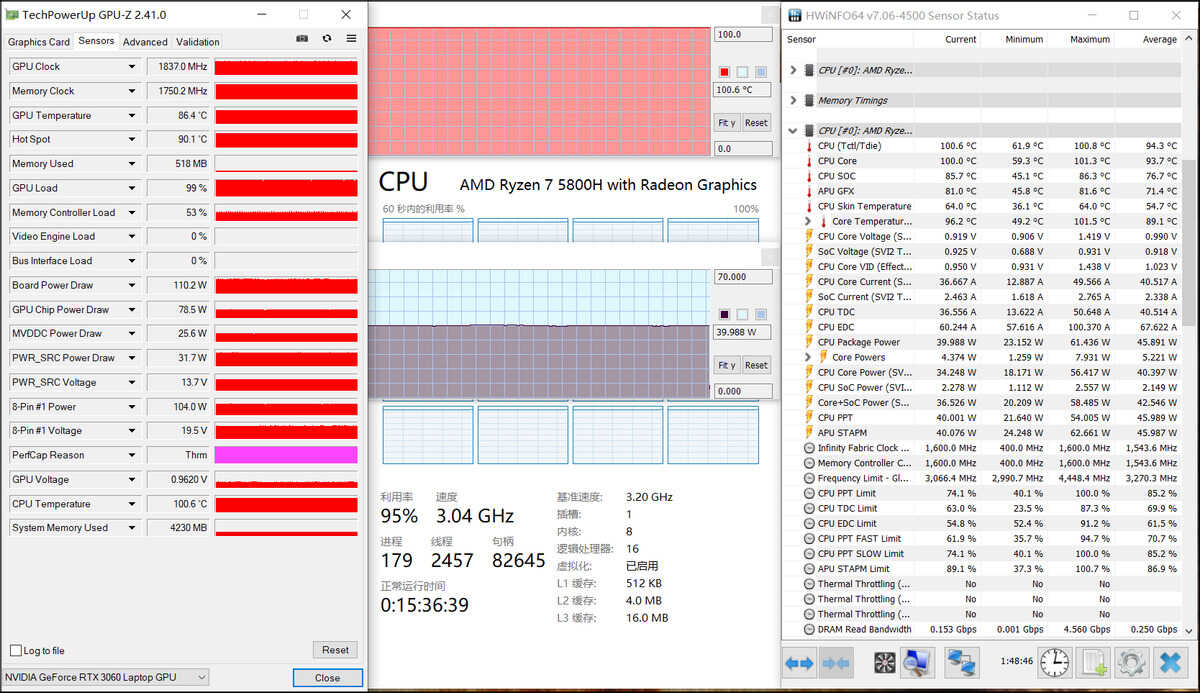Viewport: 1200px width, 693px height.
Task: Open the Hot Spot sensor dropdown
Action: coord(131,140)
